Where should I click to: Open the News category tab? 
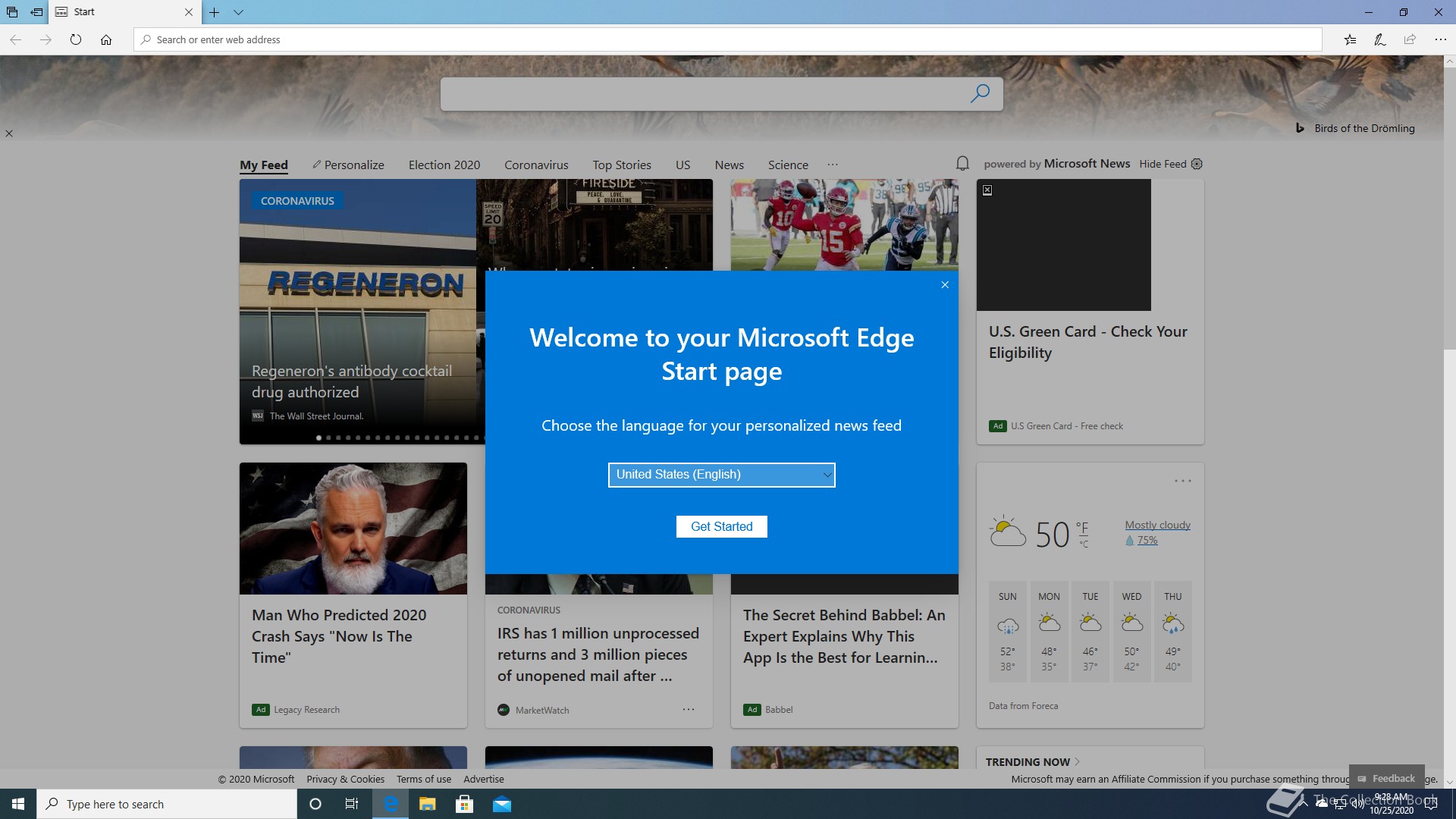coord(729,165)
